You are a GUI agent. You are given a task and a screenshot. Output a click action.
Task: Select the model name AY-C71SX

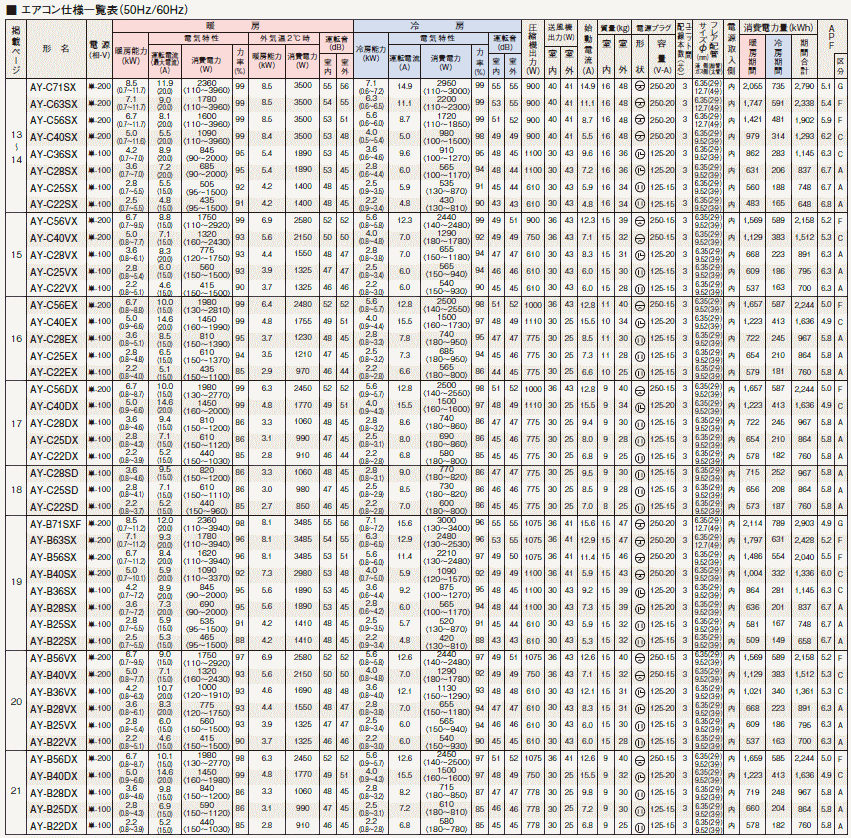(53, 87)
